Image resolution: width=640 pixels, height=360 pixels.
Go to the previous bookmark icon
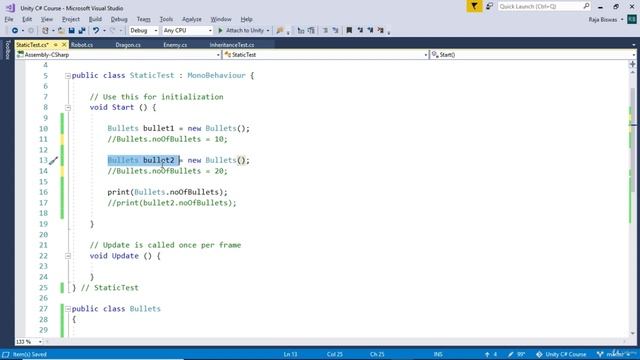(x=360, y=31)
